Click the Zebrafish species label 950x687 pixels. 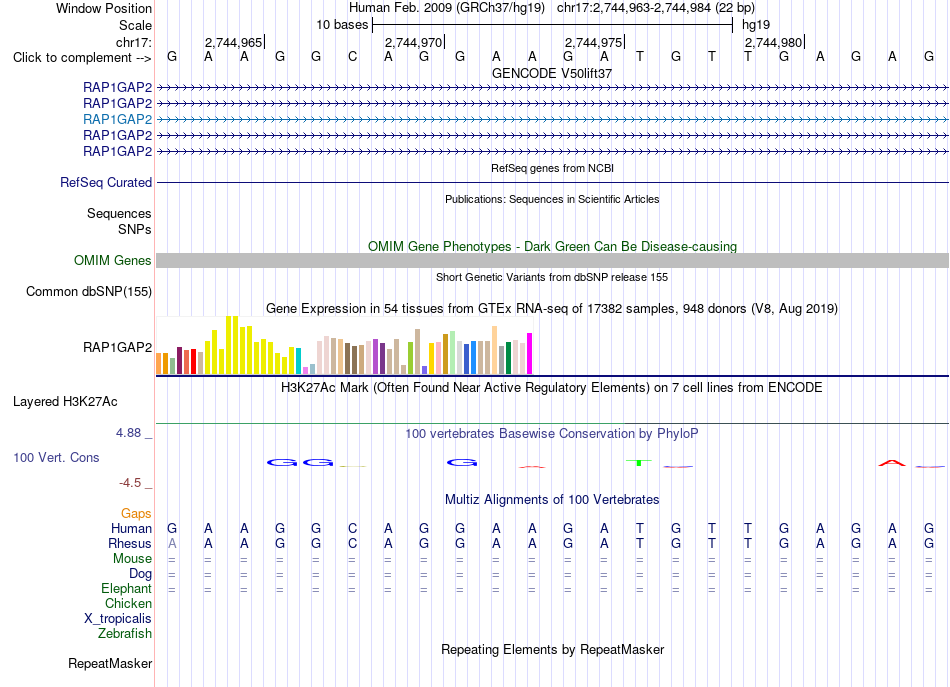click(x=125, y=633)
